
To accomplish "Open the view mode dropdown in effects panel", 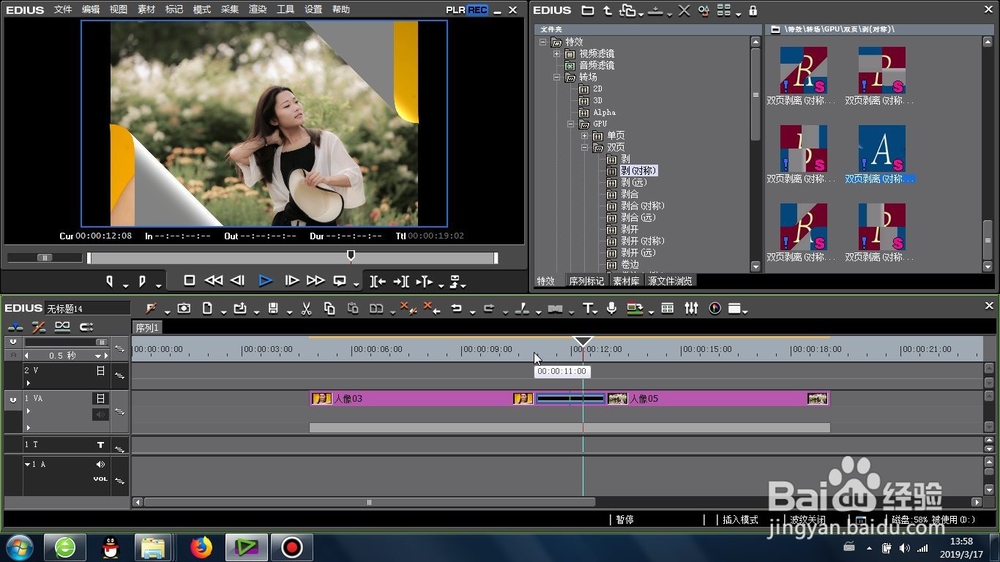I will point(739,14).
